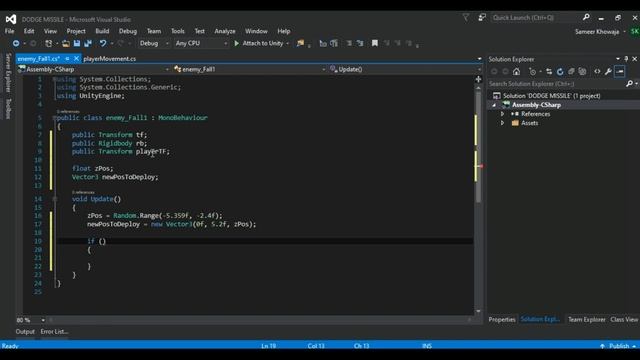Click the Quick Launch magnifier icon
Image resolution: width=640 pixels, height=360 pixels.
(x=586, y=17)
